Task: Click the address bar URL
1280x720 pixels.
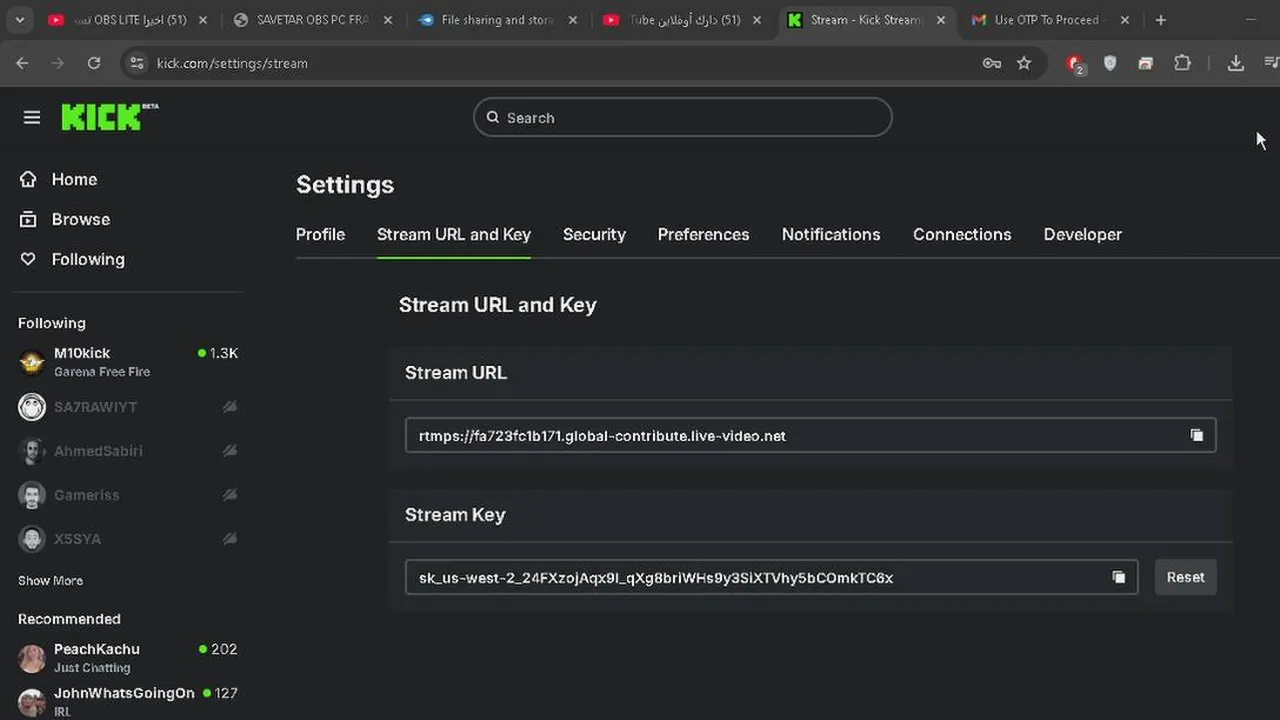Action: coord(232,63)
